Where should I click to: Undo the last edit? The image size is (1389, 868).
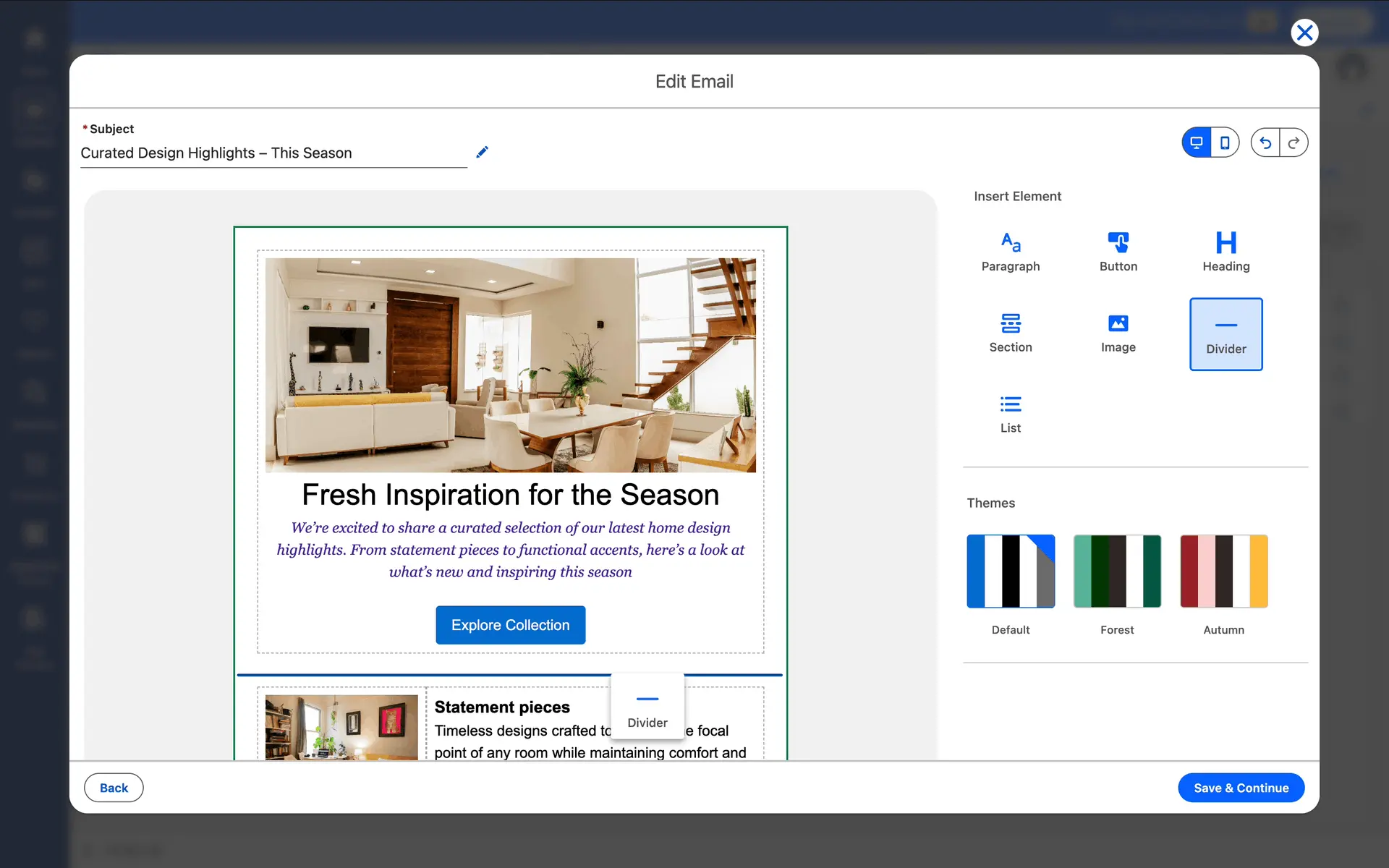(1265, 142)
